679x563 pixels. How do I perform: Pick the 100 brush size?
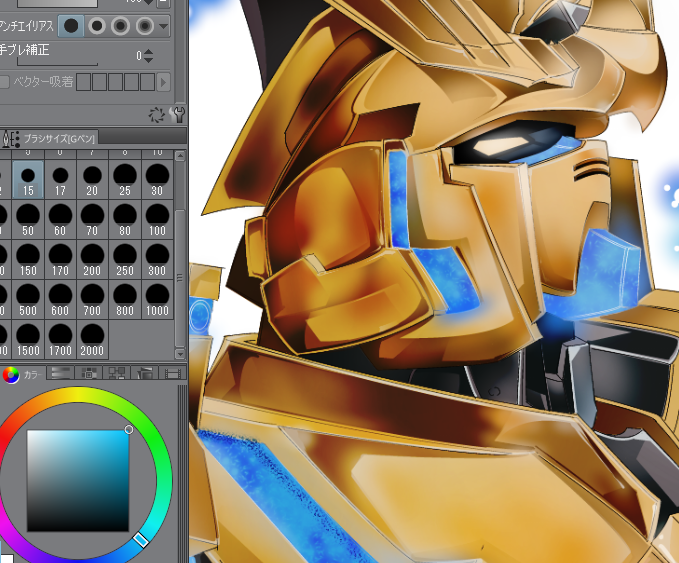[x=157, y=220]
